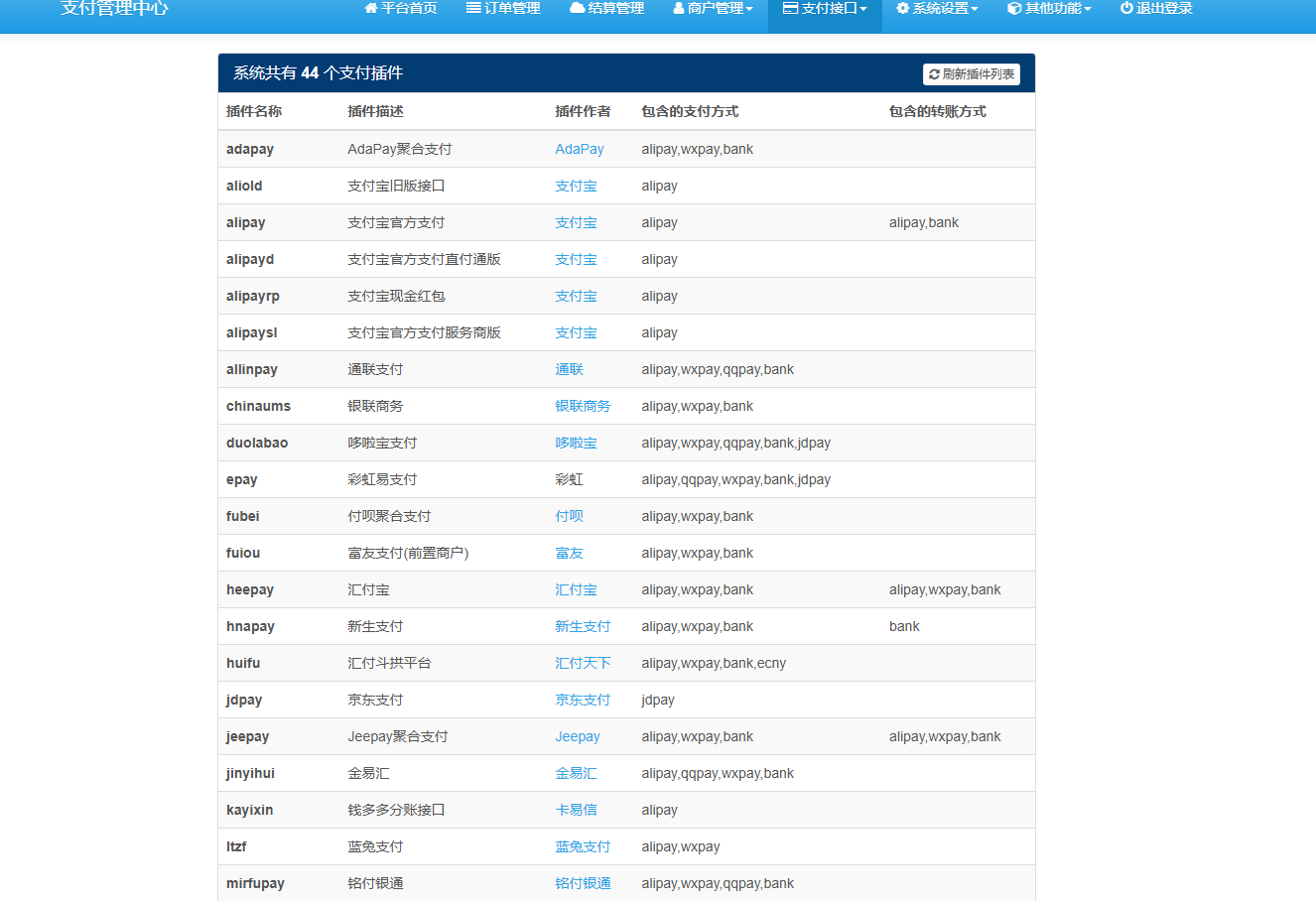Click the gear icon beside 系统设置
This screenshot has width=1316, height=901.
(x=902, y=8)
